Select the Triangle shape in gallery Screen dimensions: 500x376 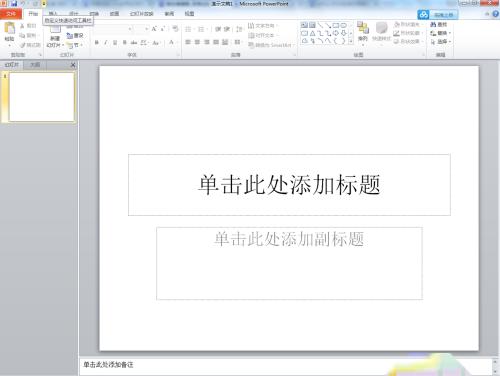pos(312,33)
